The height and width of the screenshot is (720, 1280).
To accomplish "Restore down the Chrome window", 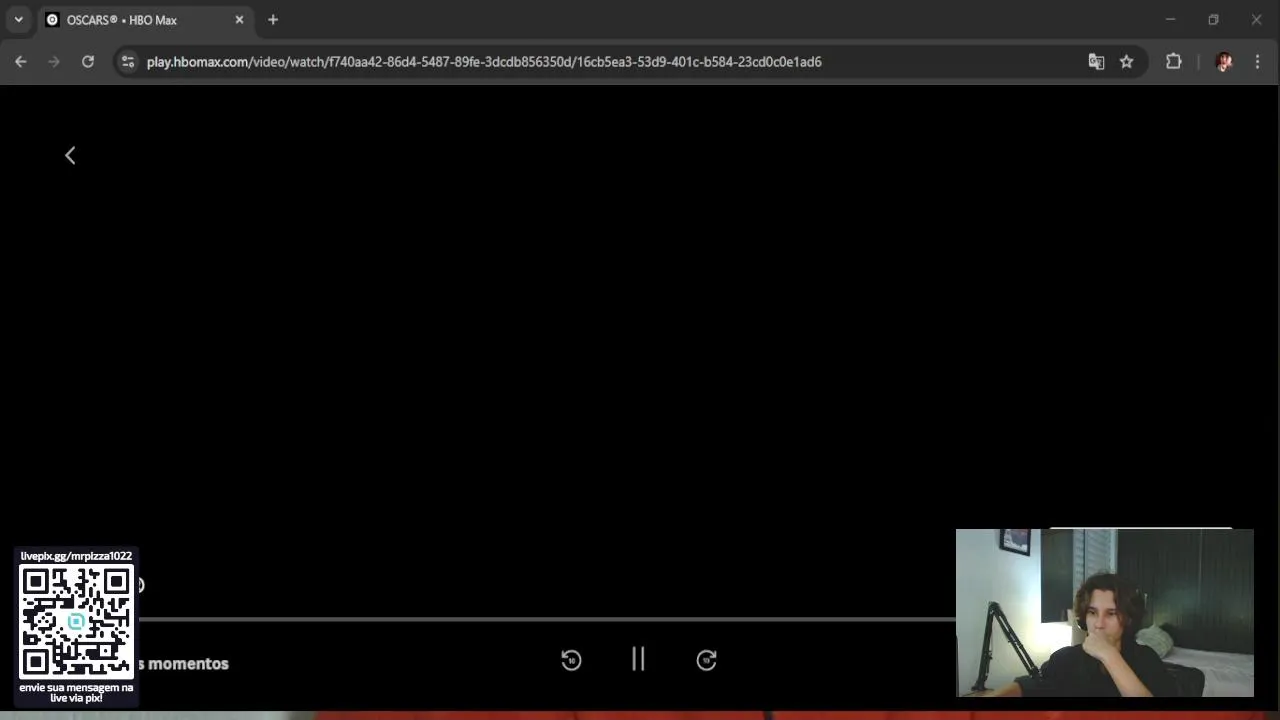I will coord(1213,20).
